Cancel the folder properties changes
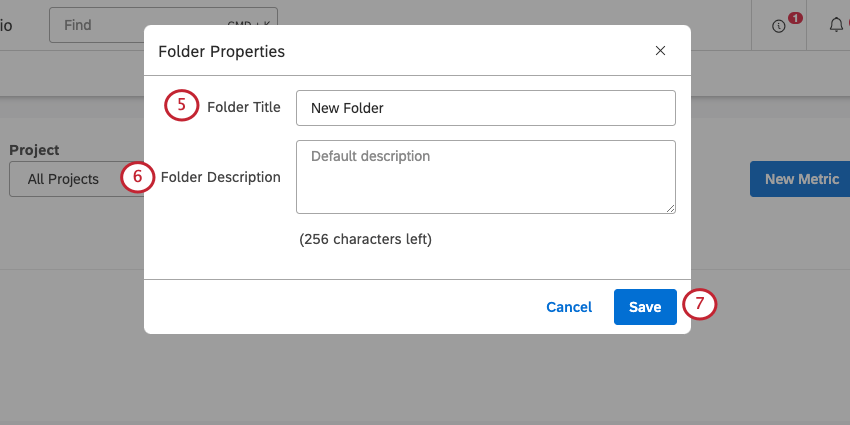 [x=569, y=307]
